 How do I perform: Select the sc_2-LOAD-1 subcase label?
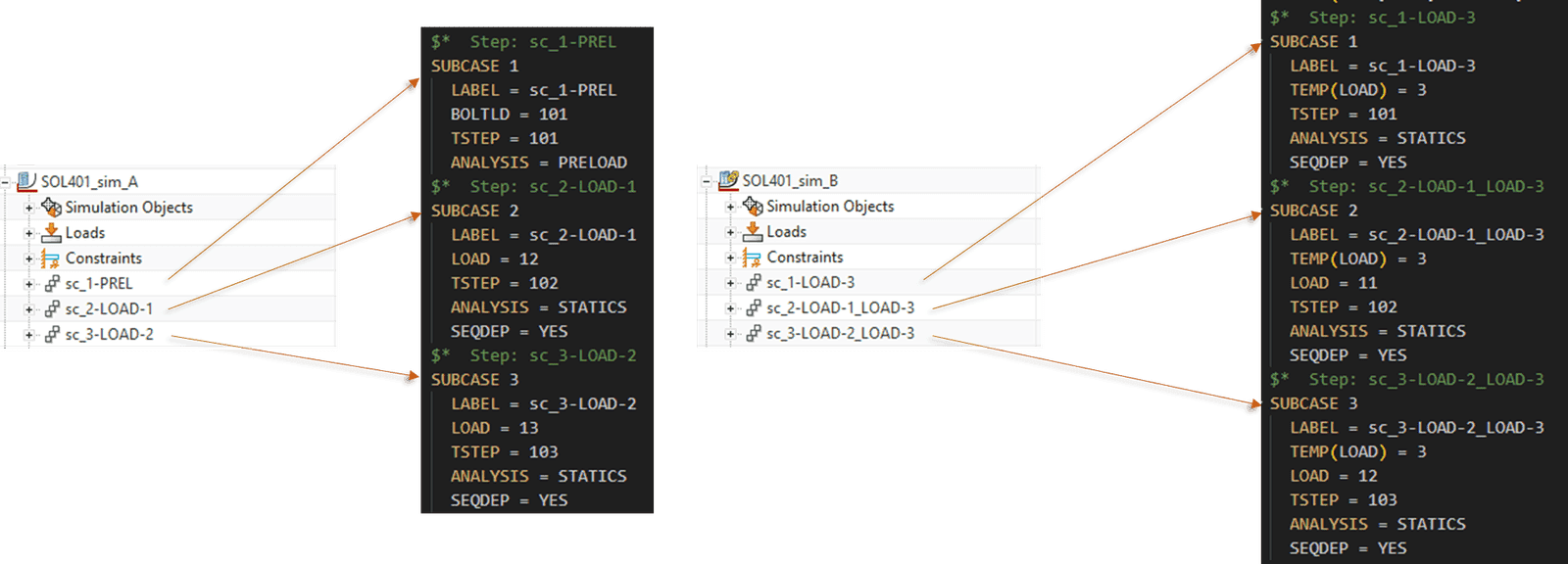click(109, 309)
